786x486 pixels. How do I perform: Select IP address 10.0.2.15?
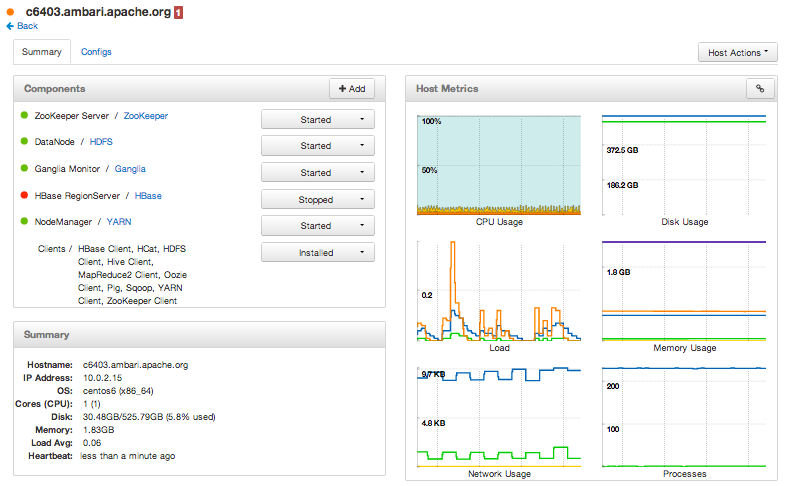click(102, 378)
